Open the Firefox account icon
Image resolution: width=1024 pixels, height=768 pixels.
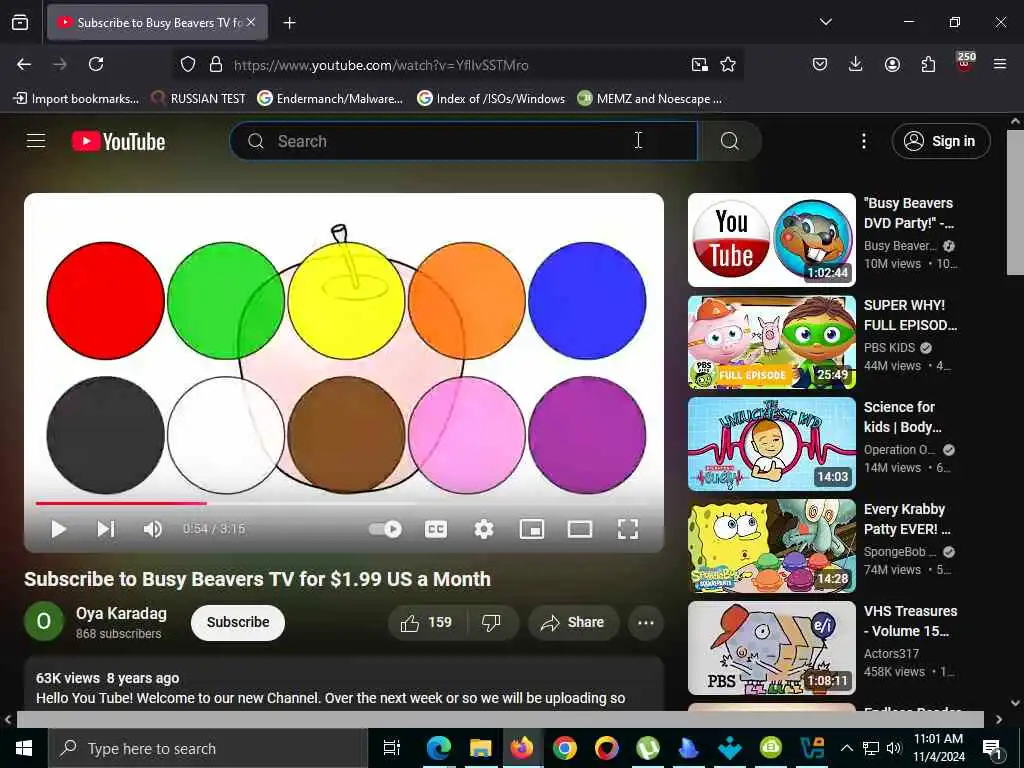pos(892,64)
